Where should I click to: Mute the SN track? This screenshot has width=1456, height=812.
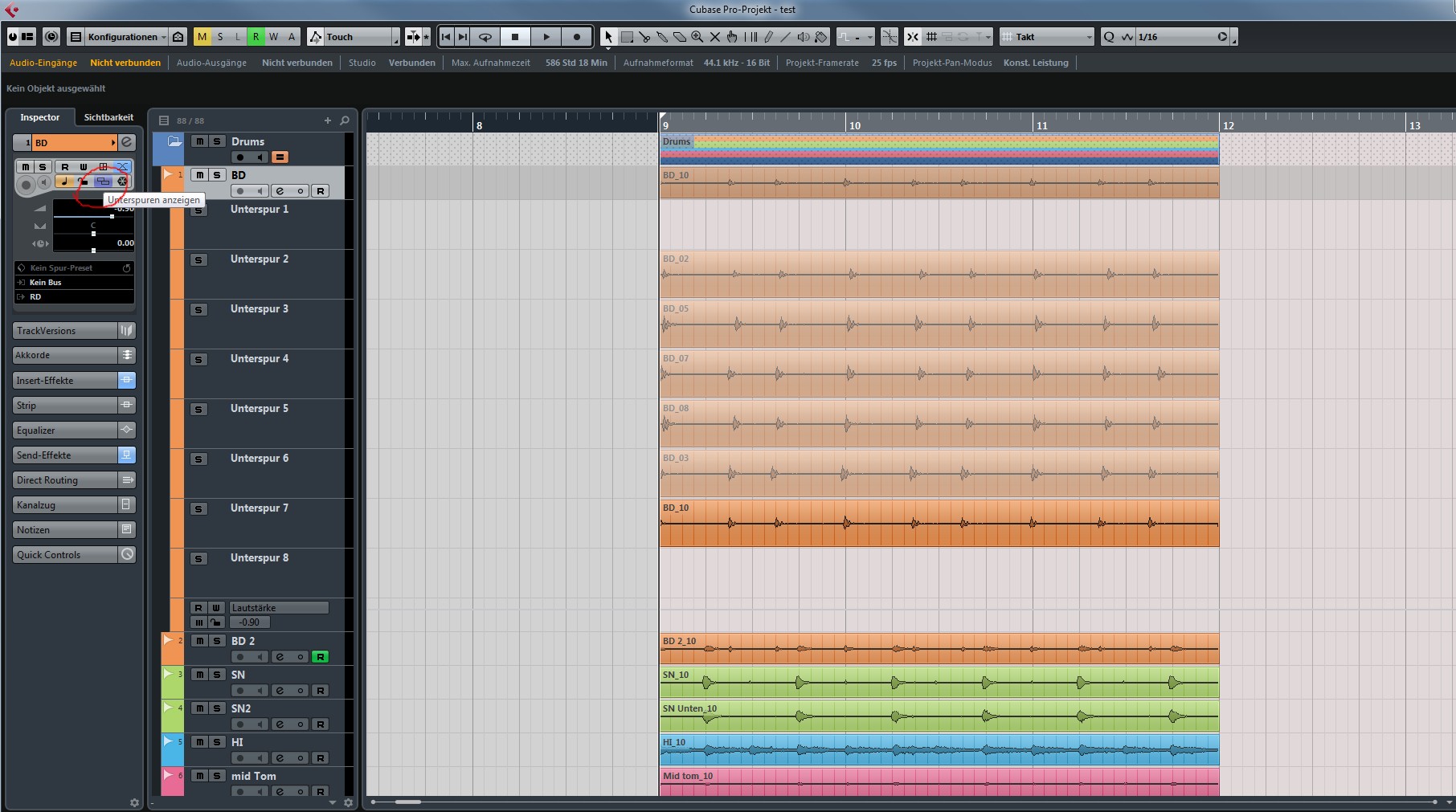point(199,675)
